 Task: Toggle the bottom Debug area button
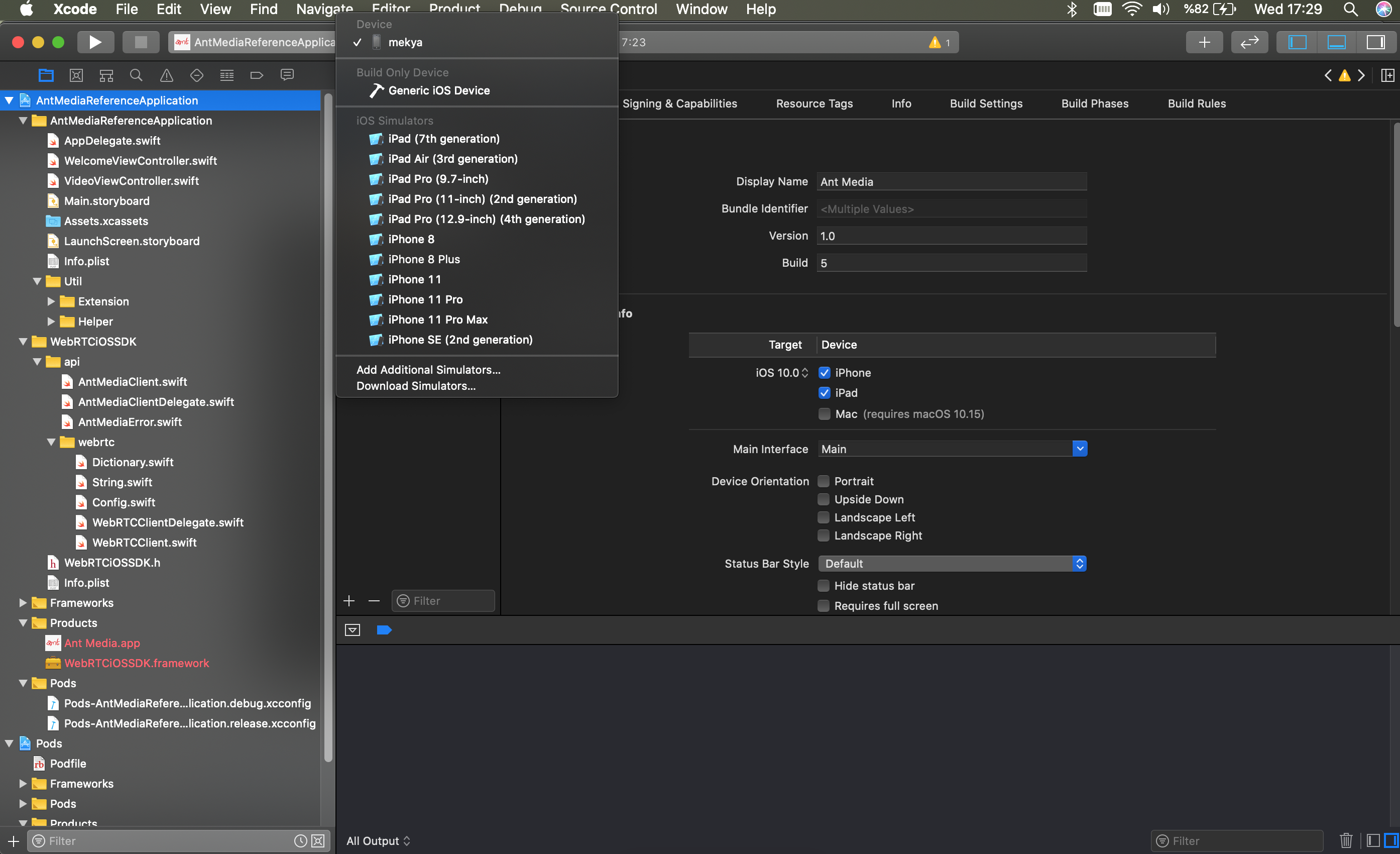pos(1336,42)
